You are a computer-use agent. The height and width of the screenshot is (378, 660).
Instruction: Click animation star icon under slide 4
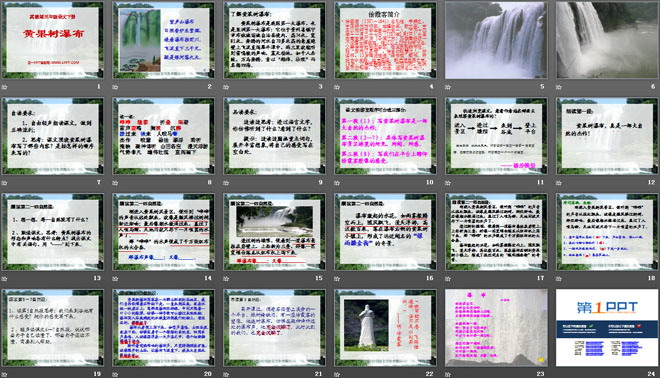(337, 87)
